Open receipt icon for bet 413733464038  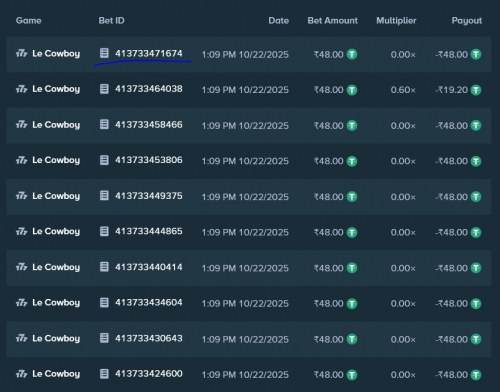(x=104, y=89)
